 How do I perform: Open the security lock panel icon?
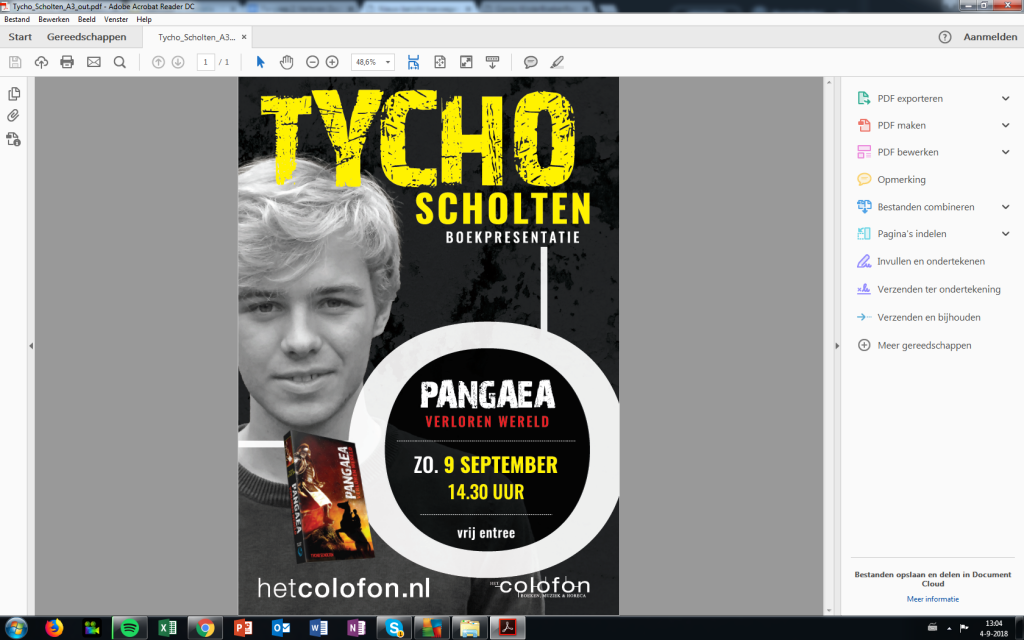13,139
